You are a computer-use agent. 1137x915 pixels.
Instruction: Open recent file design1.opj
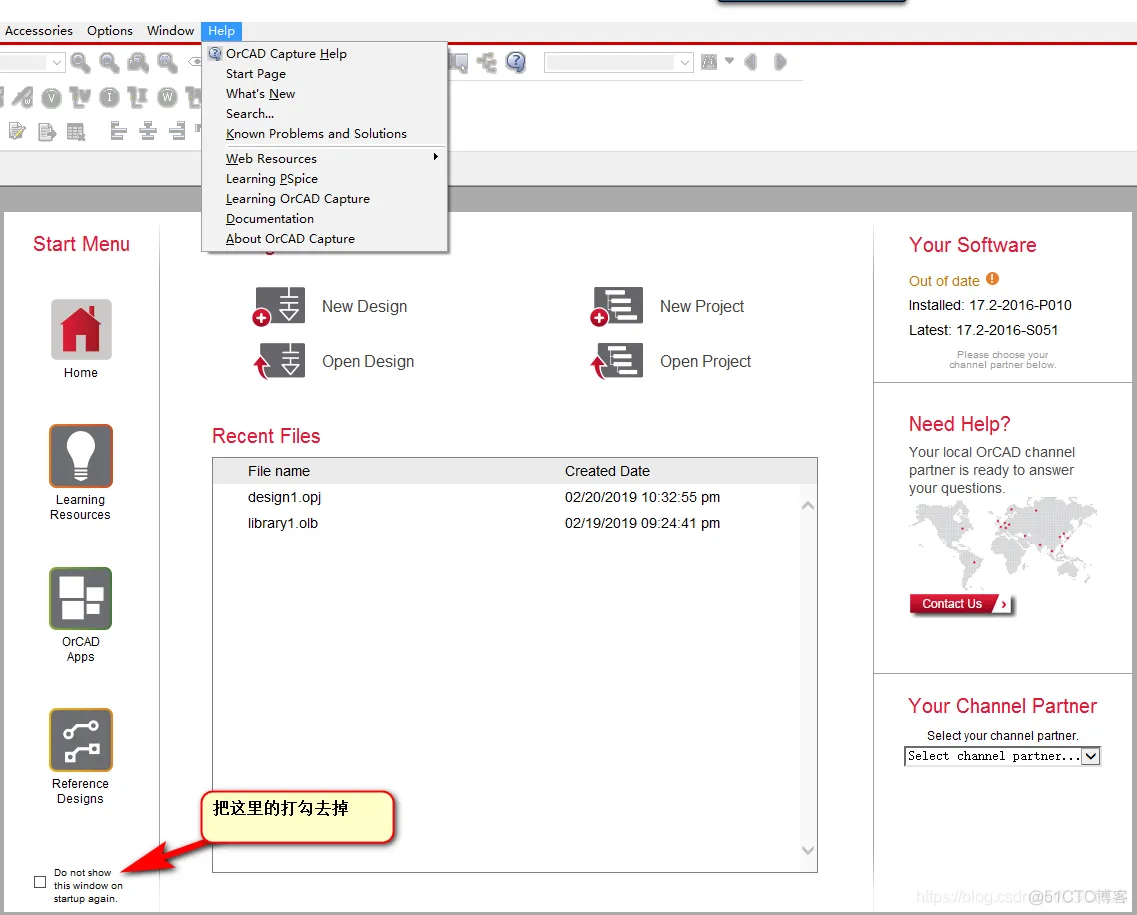(x=284, y=497)
